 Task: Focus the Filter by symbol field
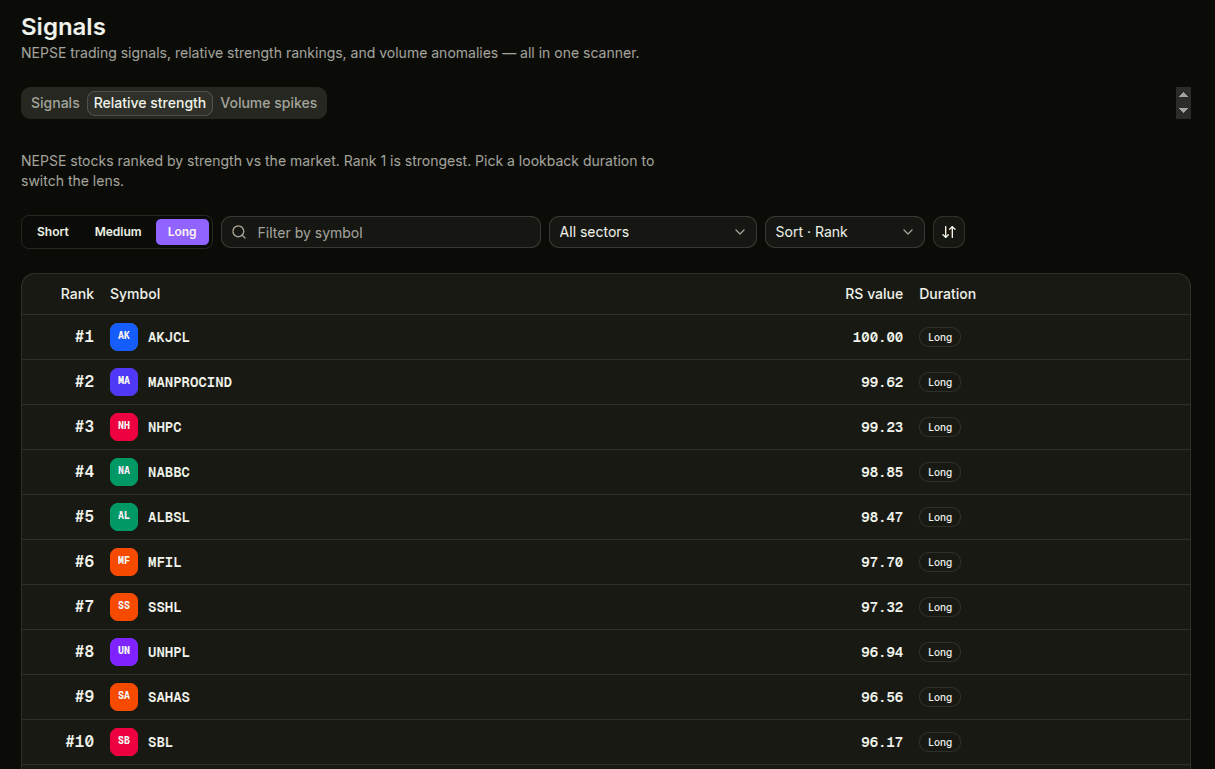click(390, 232)
